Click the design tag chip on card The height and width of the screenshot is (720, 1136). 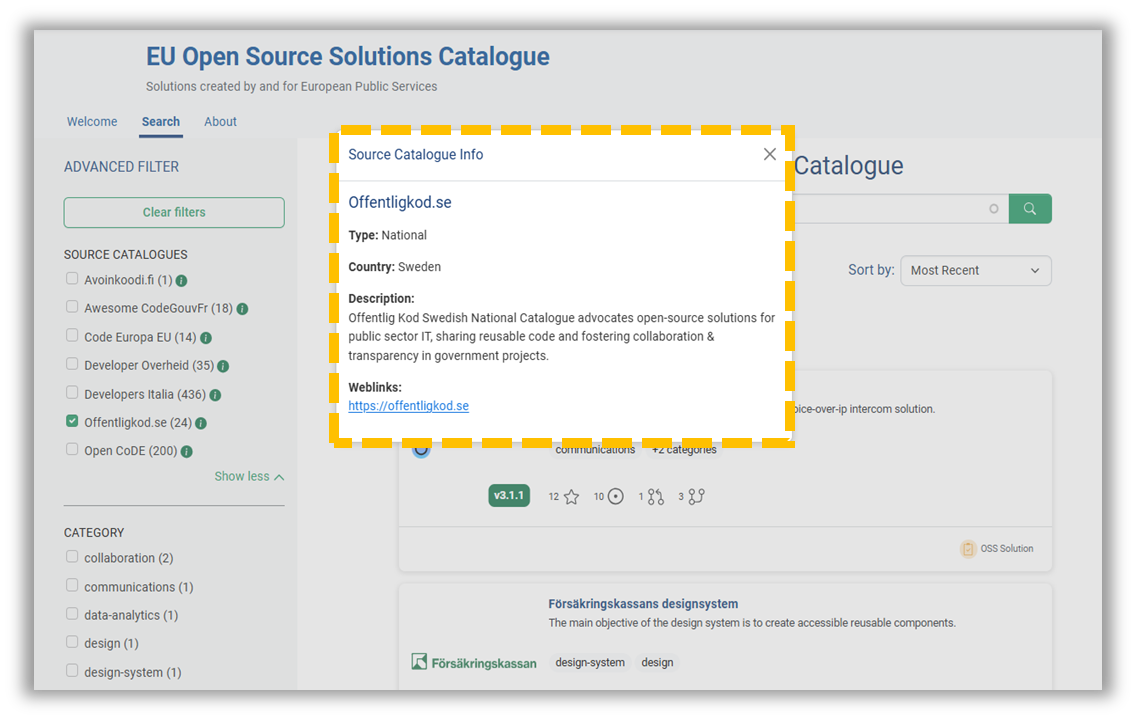coord(657,662)
